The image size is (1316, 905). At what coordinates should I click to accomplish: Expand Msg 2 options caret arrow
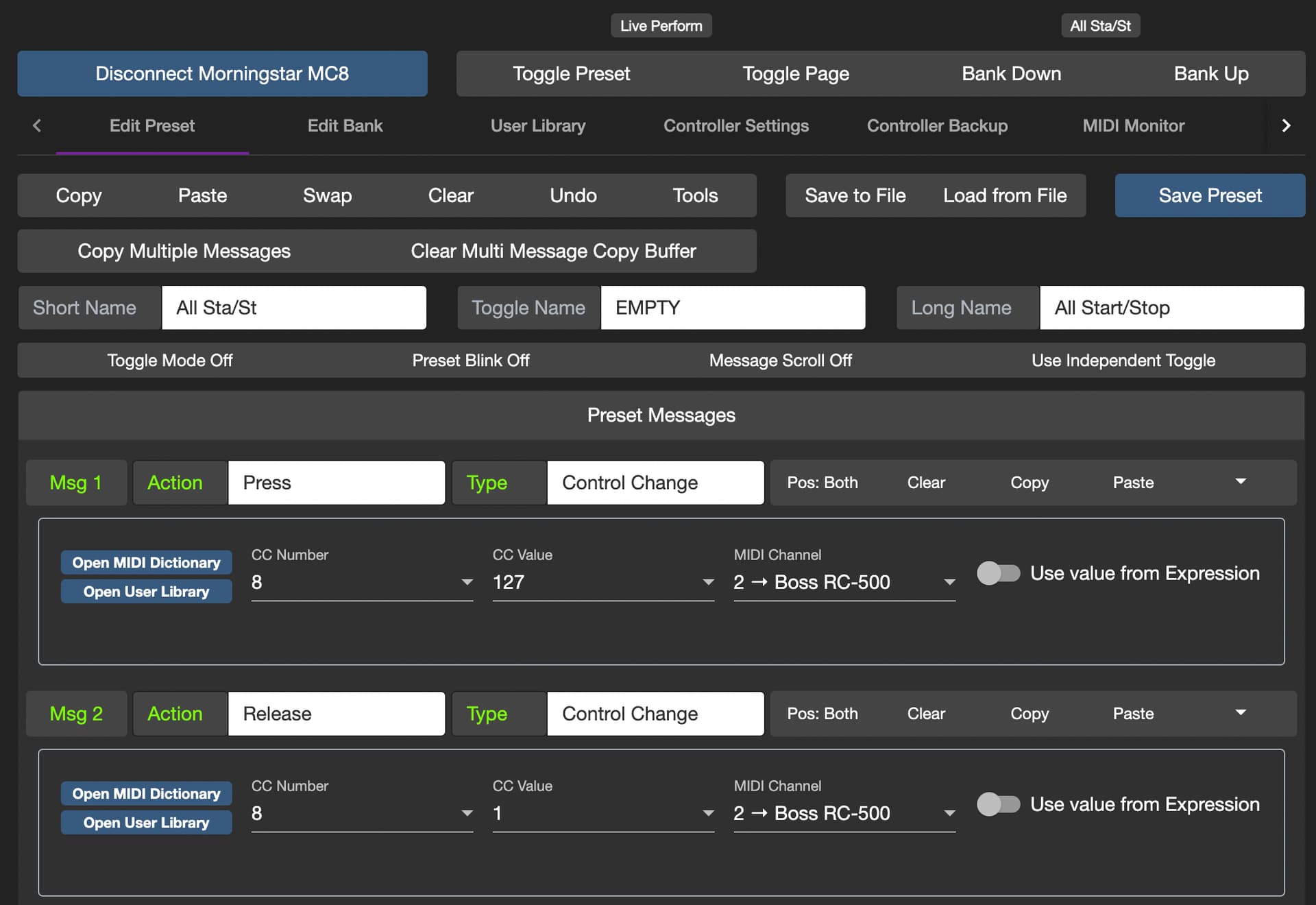point(1241,713)
